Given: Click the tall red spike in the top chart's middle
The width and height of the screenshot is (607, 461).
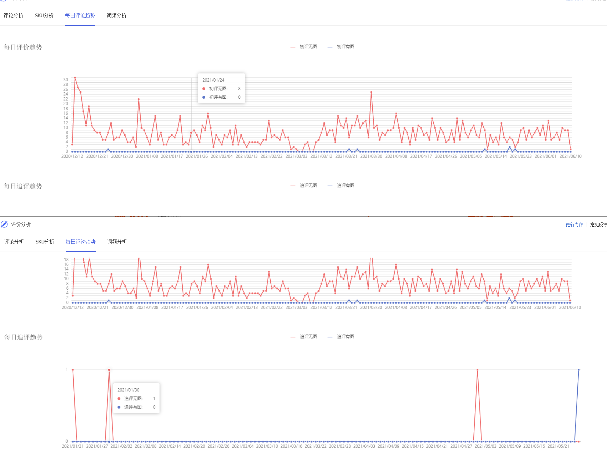Looking at the screenshot, I should point(372,92).
